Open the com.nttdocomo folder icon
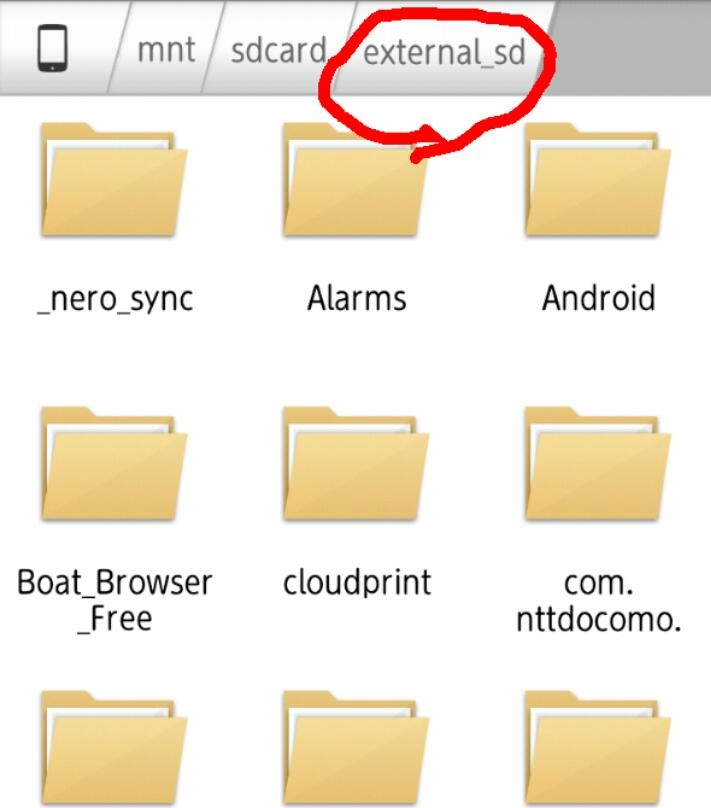The image size is (711, 808). [x=598, y=464]
